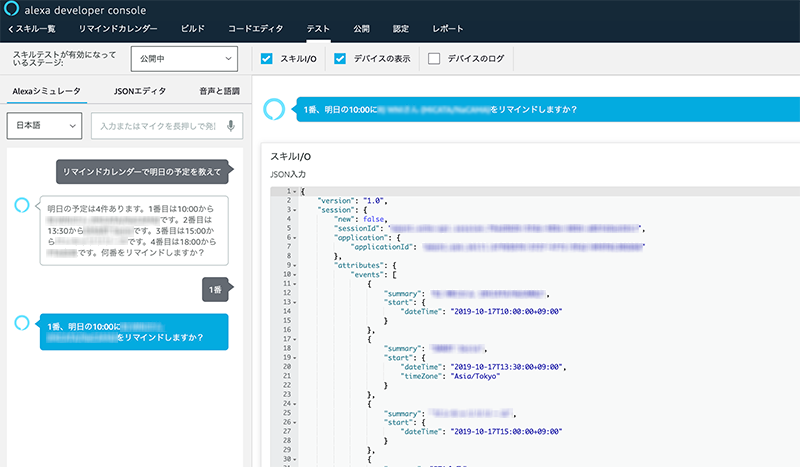Switch to 音声と語調 tab
Image resolution: width=800 pixels, height=467 pixels.
pyautogui.click(x=219, y=91)
